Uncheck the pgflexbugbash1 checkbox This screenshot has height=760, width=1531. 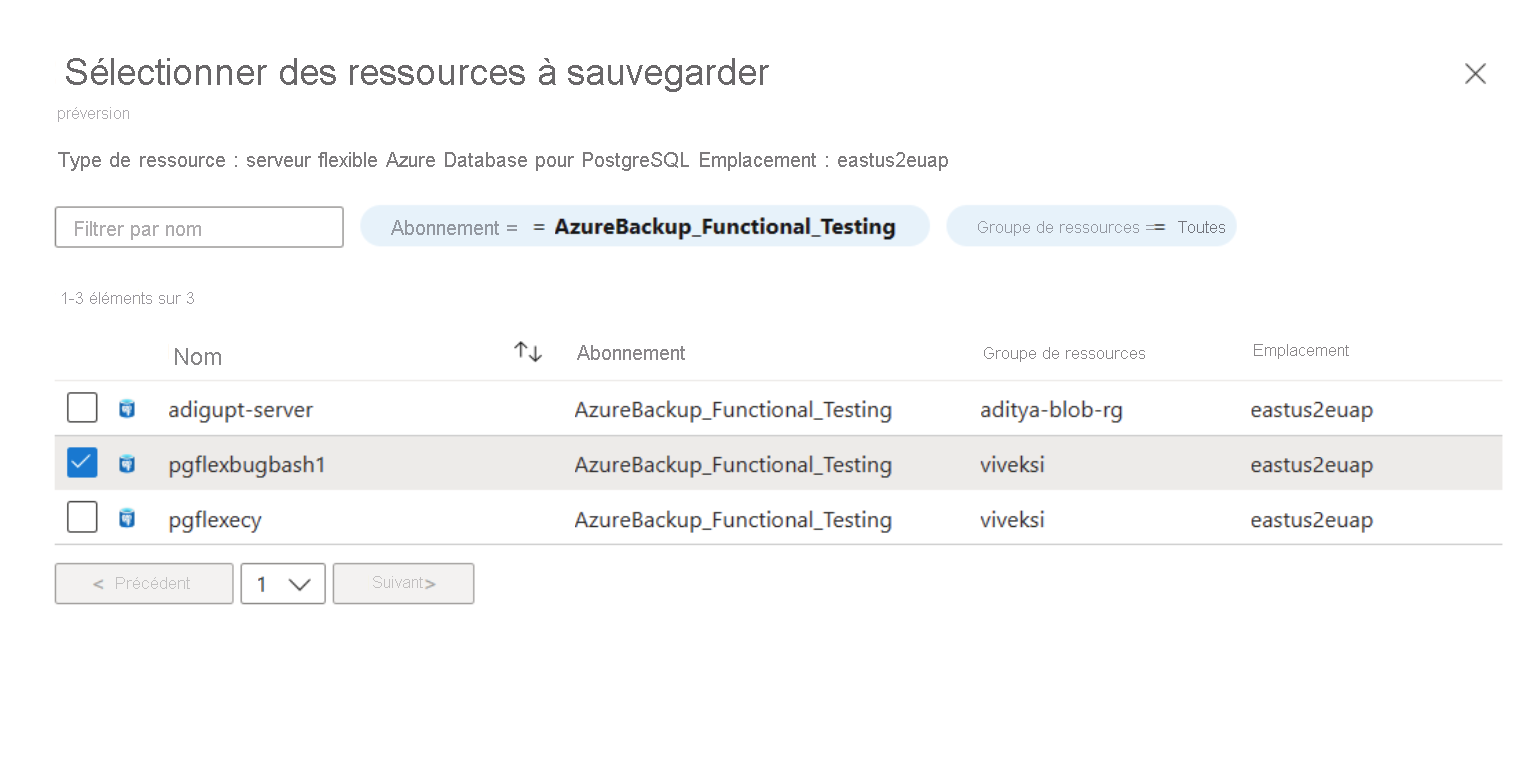point(82,463)
